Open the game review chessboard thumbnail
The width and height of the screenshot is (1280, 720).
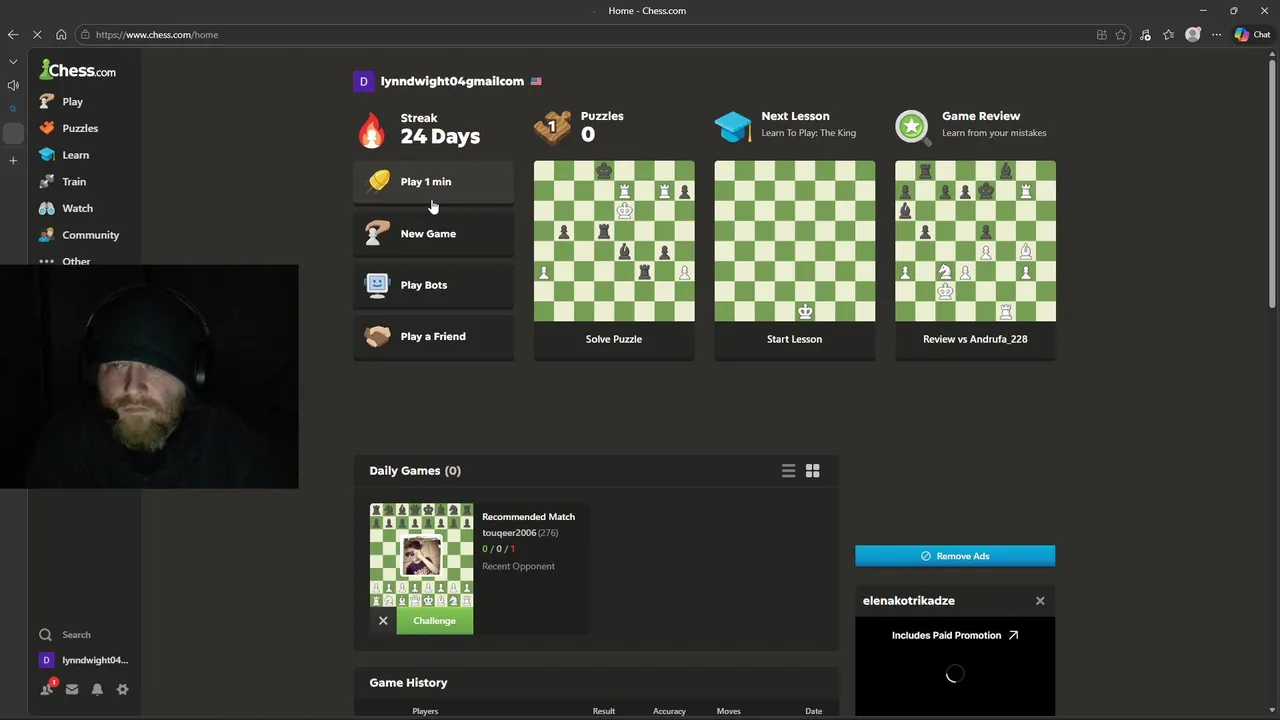975,241
